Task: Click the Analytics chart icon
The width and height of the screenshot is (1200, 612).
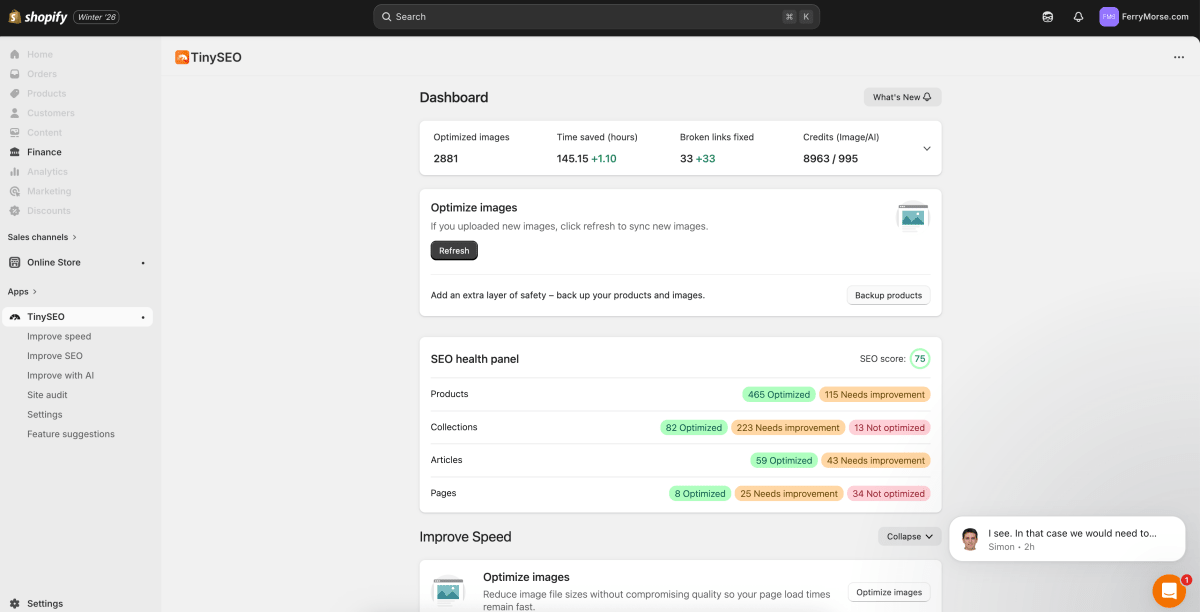Action: coord(15,171)
